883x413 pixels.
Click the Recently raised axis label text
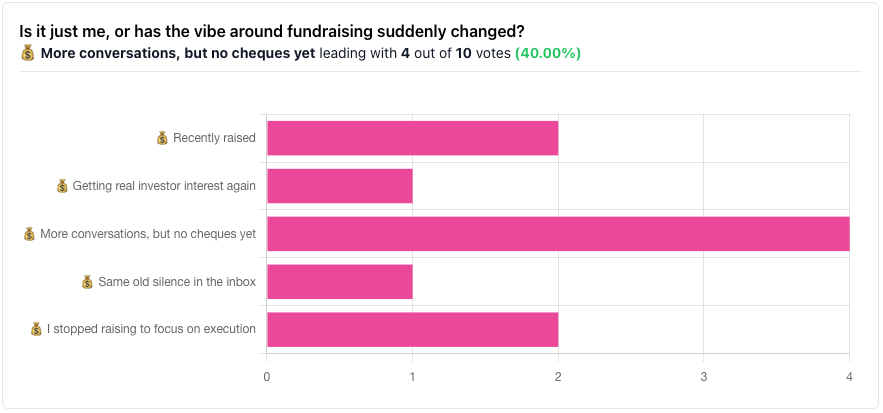(x=214, y=138)
